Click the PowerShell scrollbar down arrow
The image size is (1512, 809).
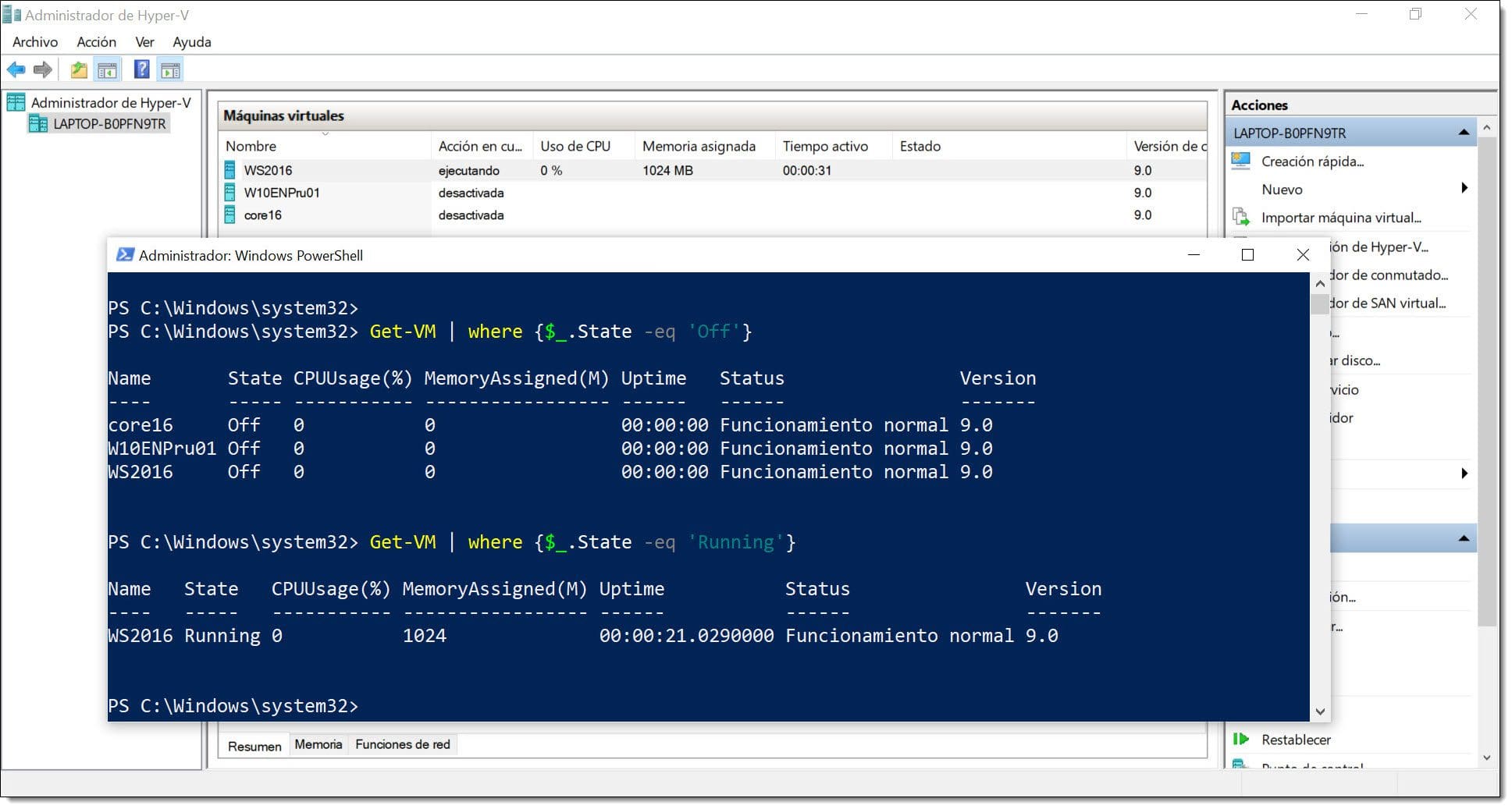point(1320,711)
